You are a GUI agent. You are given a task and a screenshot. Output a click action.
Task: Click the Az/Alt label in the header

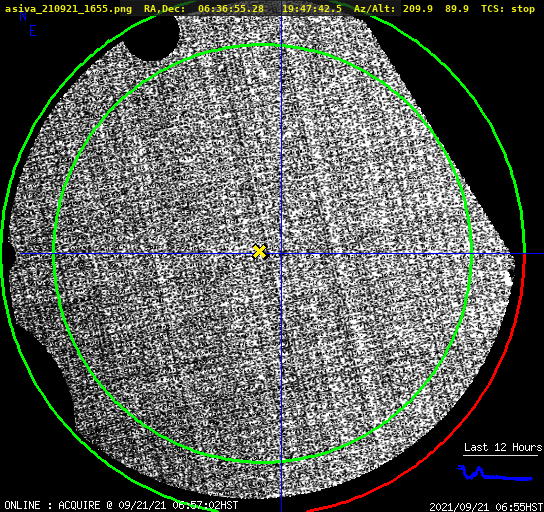(374, 9)
